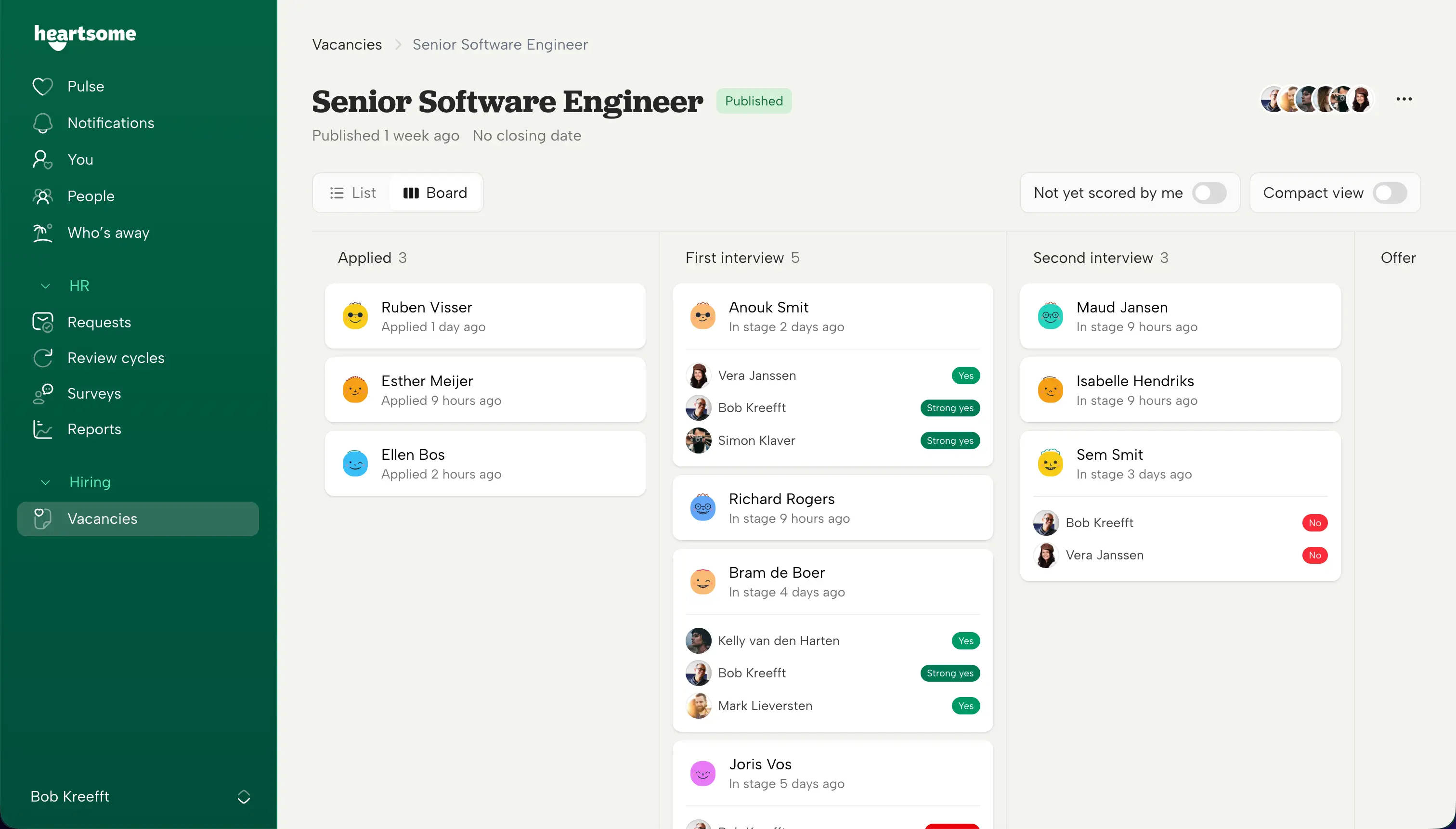Open the three-dot more options menu
Image resolution: width=1456 pixels, height=829 pixels.
click(x=1404, y=99)
